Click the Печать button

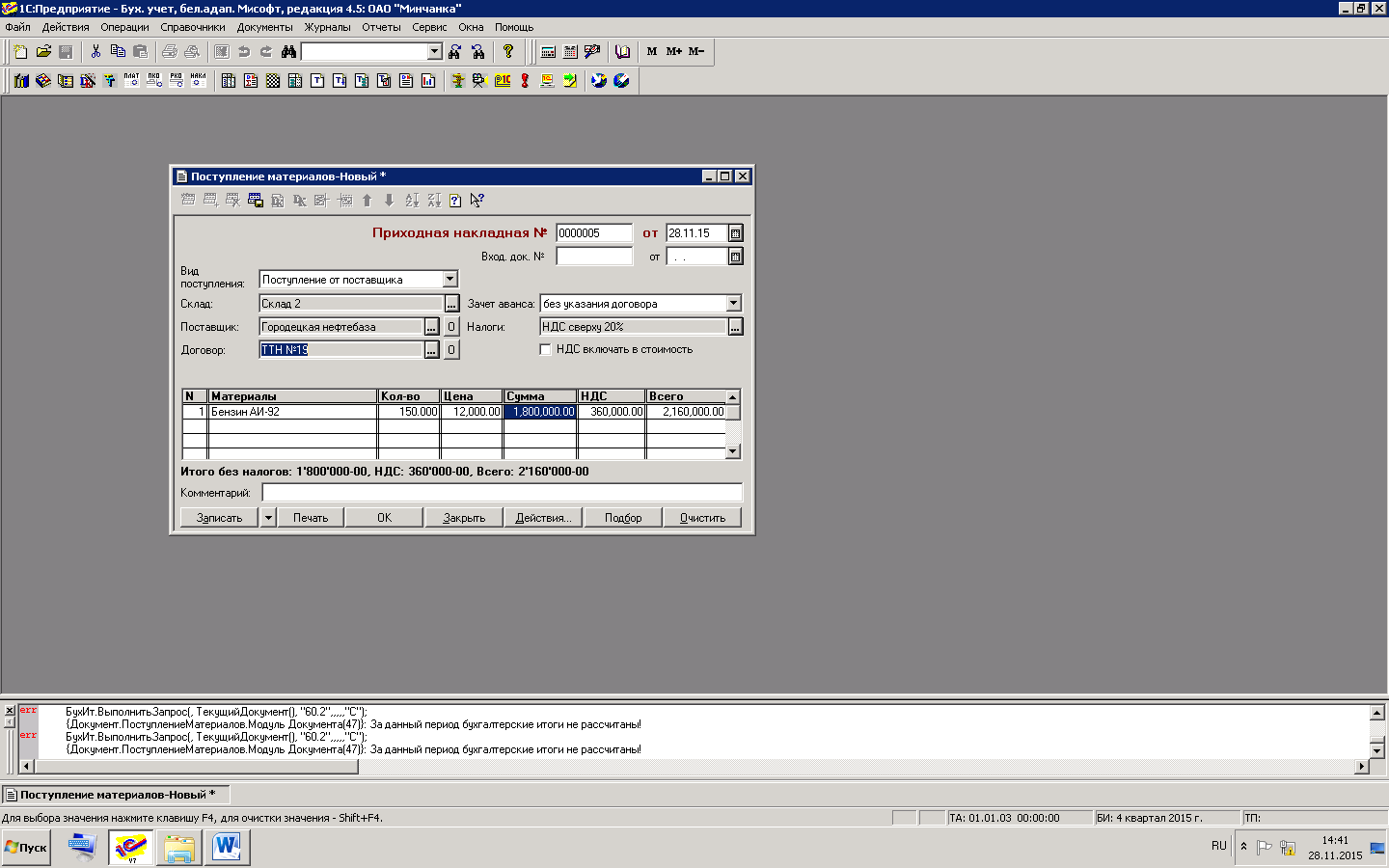click(x=311, y=518)
